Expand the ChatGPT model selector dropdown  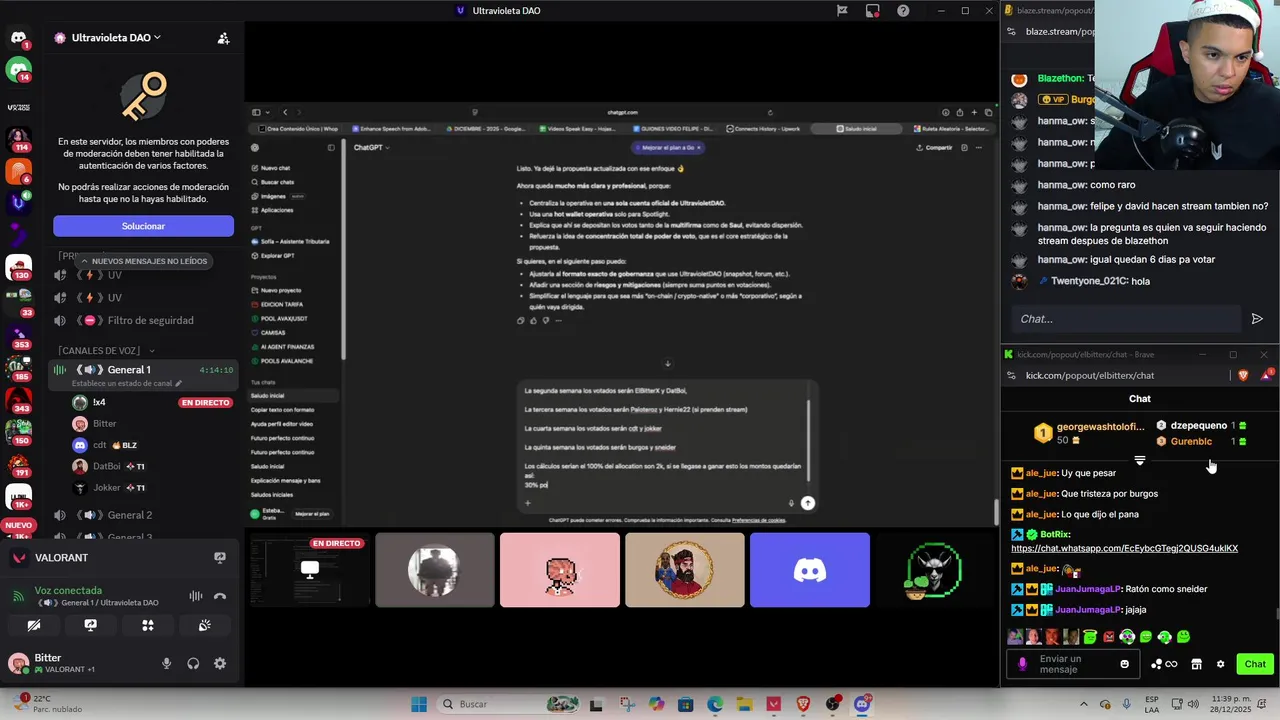pyautogui.click(x=371, y=147)
